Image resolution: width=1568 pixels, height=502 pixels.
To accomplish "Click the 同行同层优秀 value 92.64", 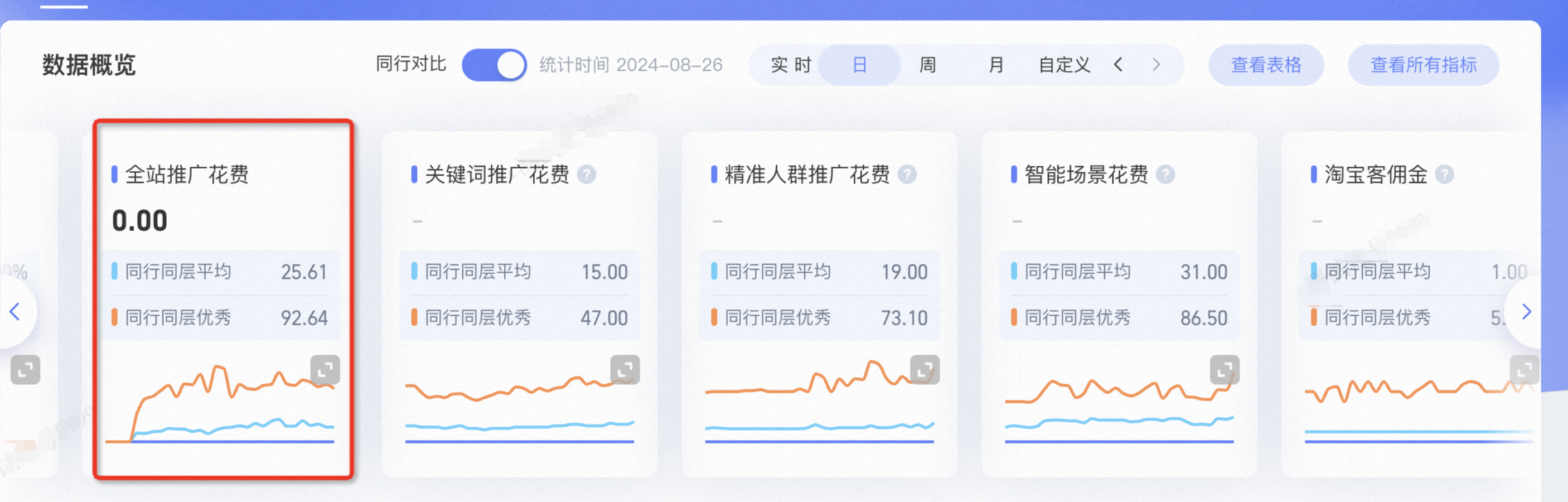I will click(304, 317).
